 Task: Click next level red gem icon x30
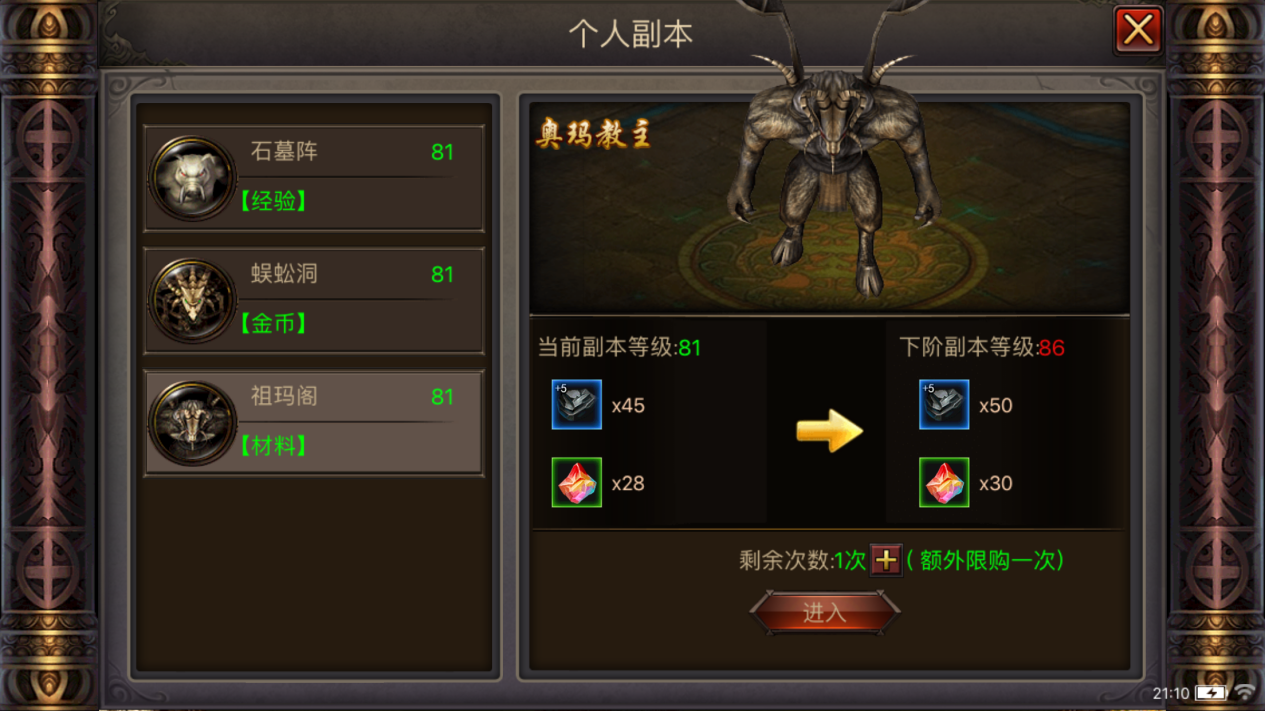[x=944, y=482]
